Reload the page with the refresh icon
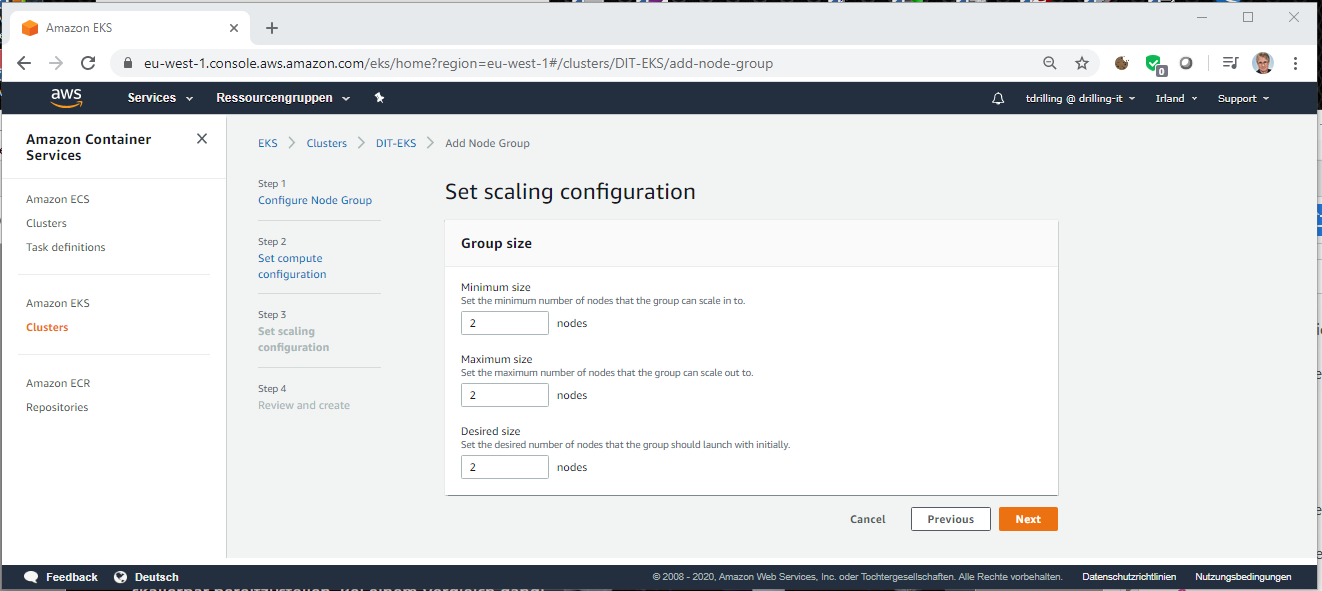Viewport: 1322px width, 591px height. click(88, 63)
